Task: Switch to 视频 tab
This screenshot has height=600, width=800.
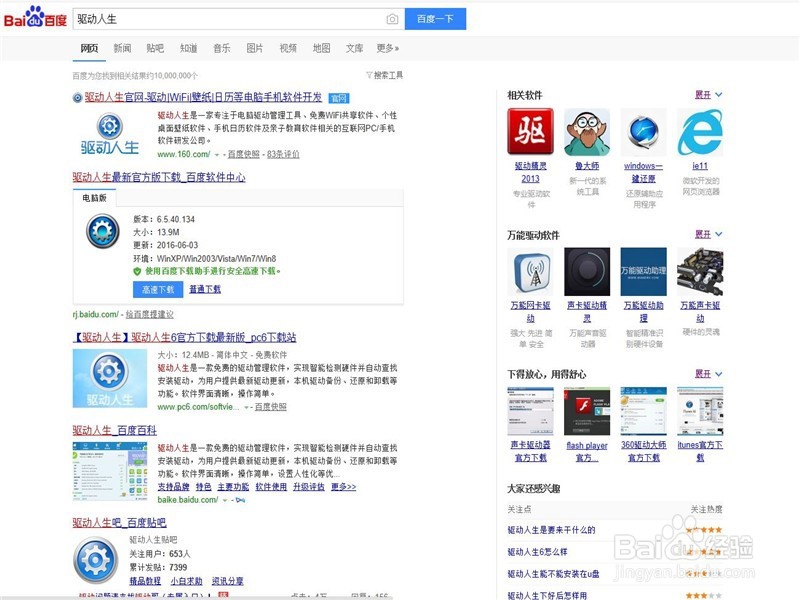Action: point(288,48)
